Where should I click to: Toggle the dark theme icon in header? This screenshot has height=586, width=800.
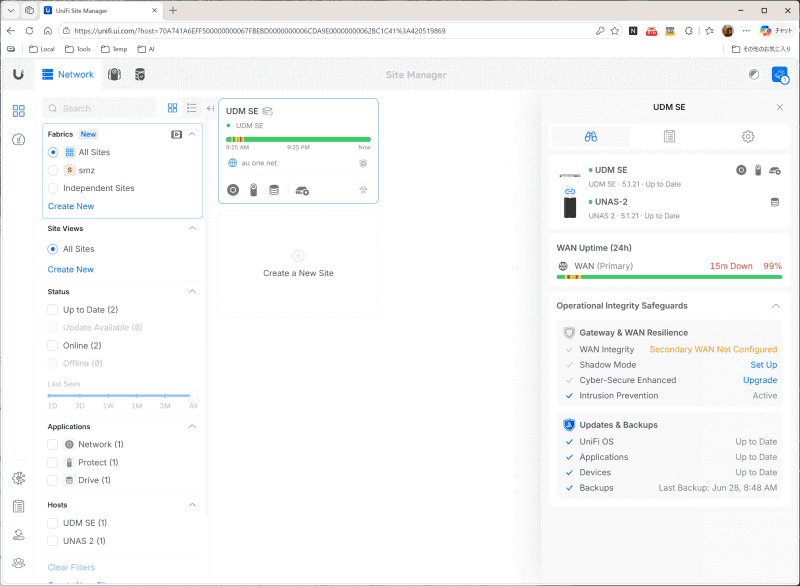(754, 74)
